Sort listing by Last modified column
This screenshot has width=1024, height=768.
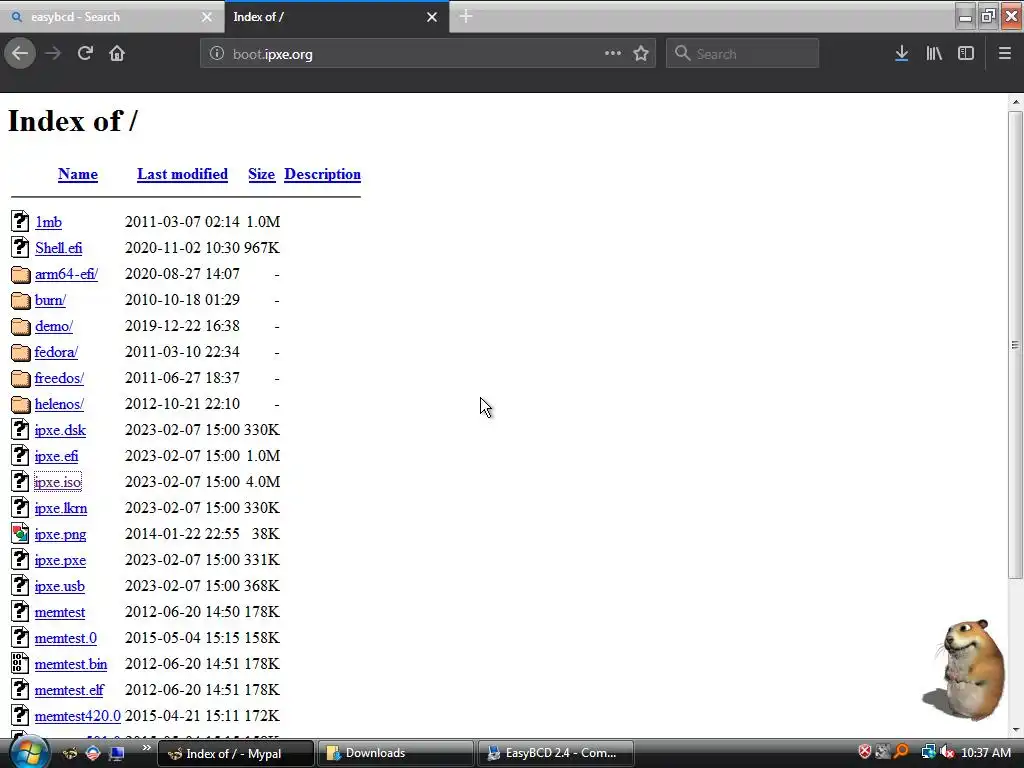pos(182,174)
